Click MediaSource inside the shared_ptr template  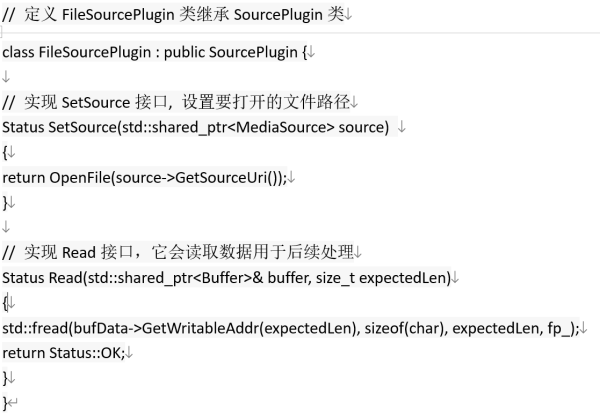click(285, 127)
